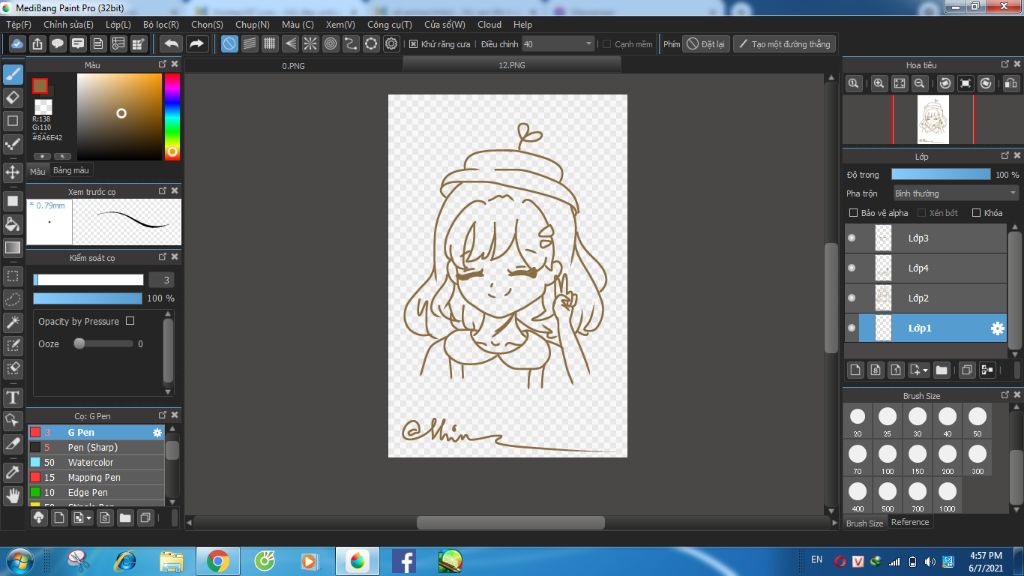Enable radial snap guide
Image resolution: width=1024 pixels, height=576 pixels.
[x=310, y=44]
